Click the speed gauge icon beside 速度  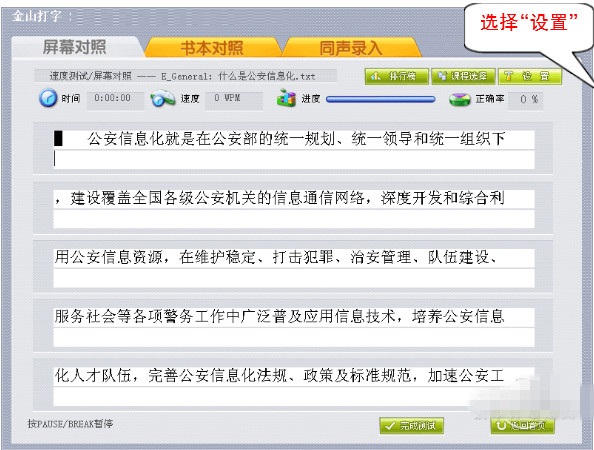163,98
